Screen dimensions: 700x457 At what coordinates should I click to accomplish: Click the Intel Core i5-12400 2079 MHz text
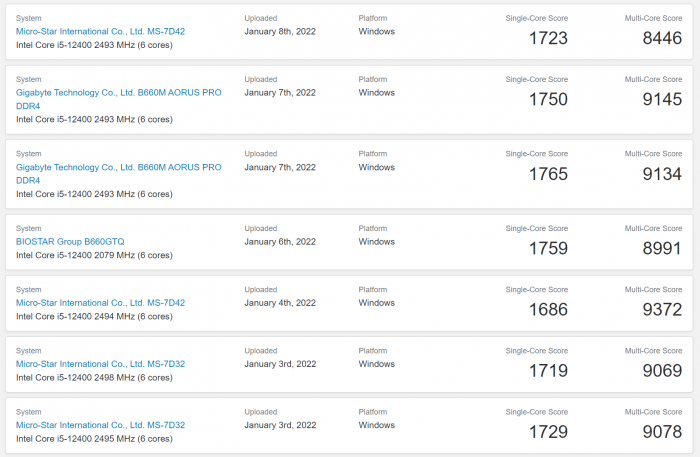point(94,255)
